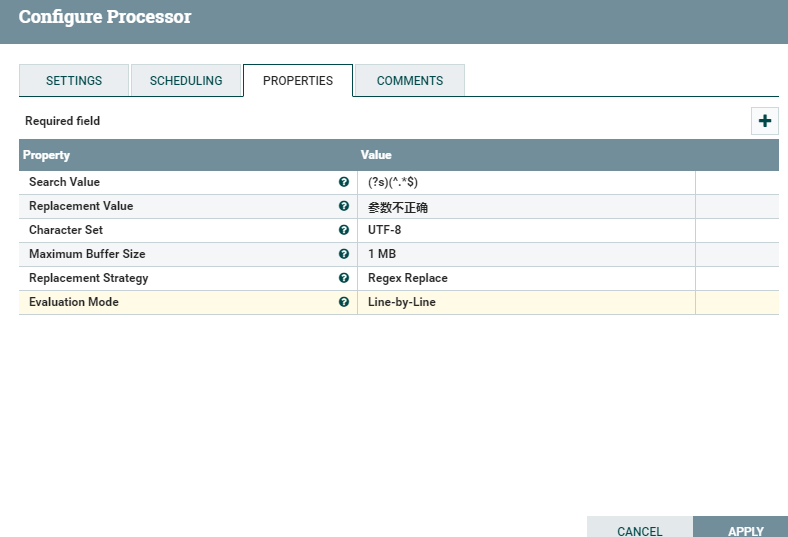Viewport: 788px width, 537px height.
Task: Click the Maximum Buffer Size property name
Action: click(x=87, y=254)
